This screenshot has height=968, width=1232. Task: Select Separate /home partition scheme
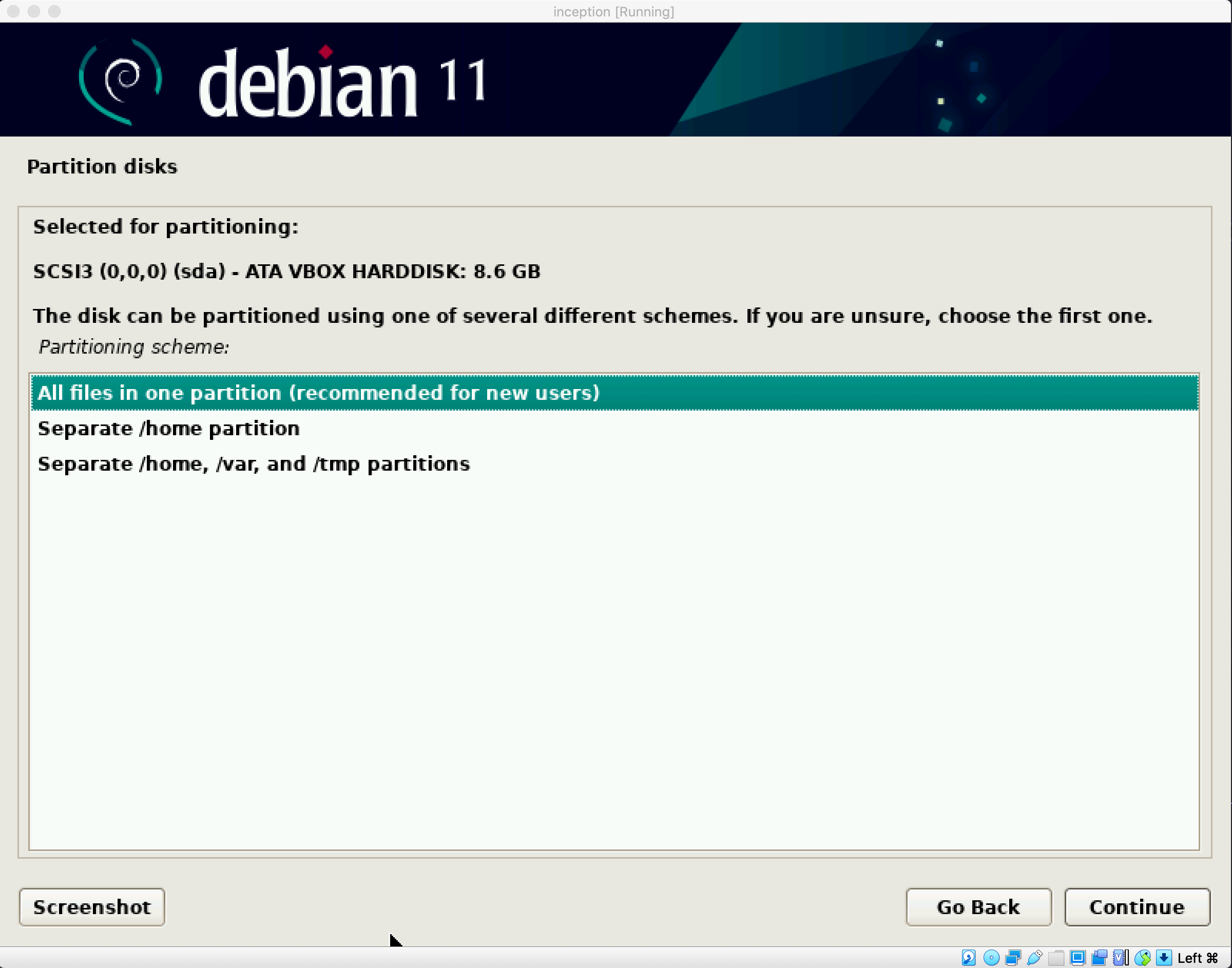click(168, 429)
